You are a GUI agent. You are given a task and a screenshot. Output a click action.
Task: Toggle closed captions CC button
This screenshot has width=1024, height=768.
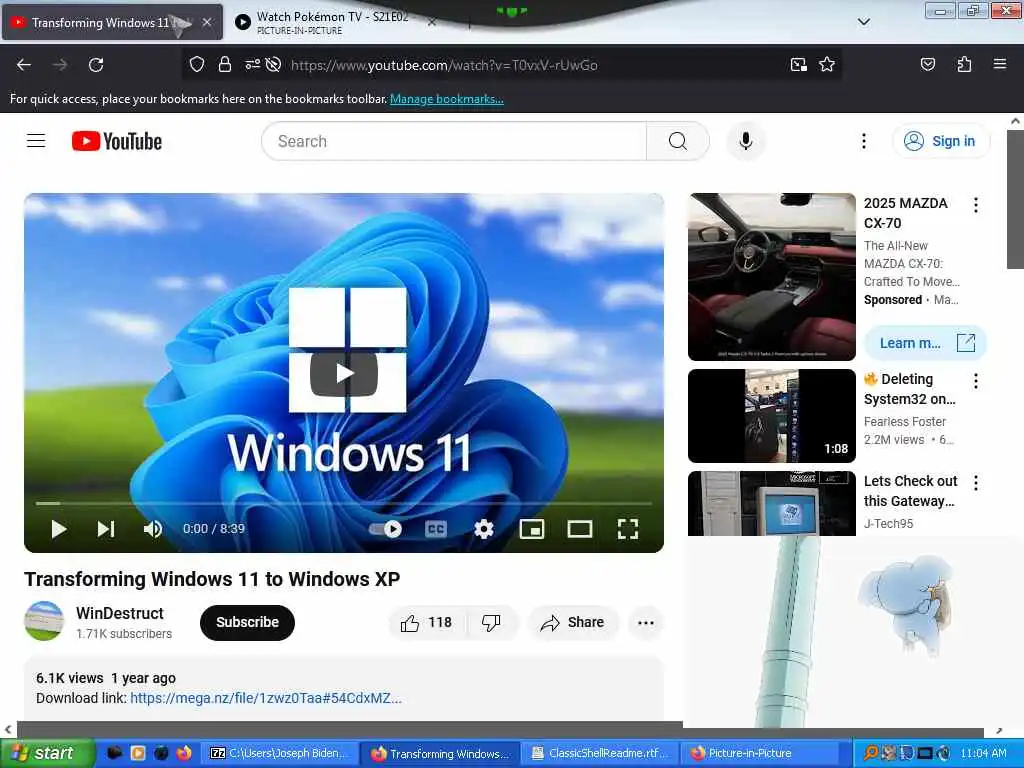tap(436, 529)
